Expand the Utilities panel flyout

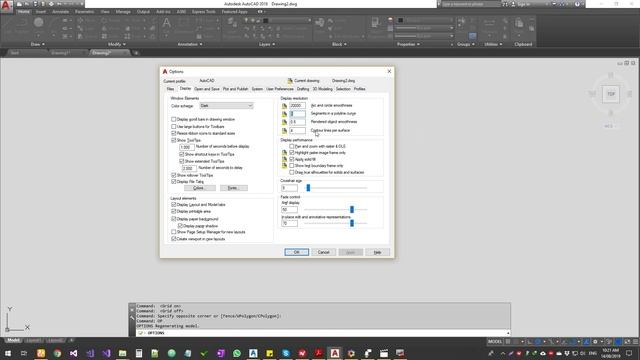coord(493,44)
